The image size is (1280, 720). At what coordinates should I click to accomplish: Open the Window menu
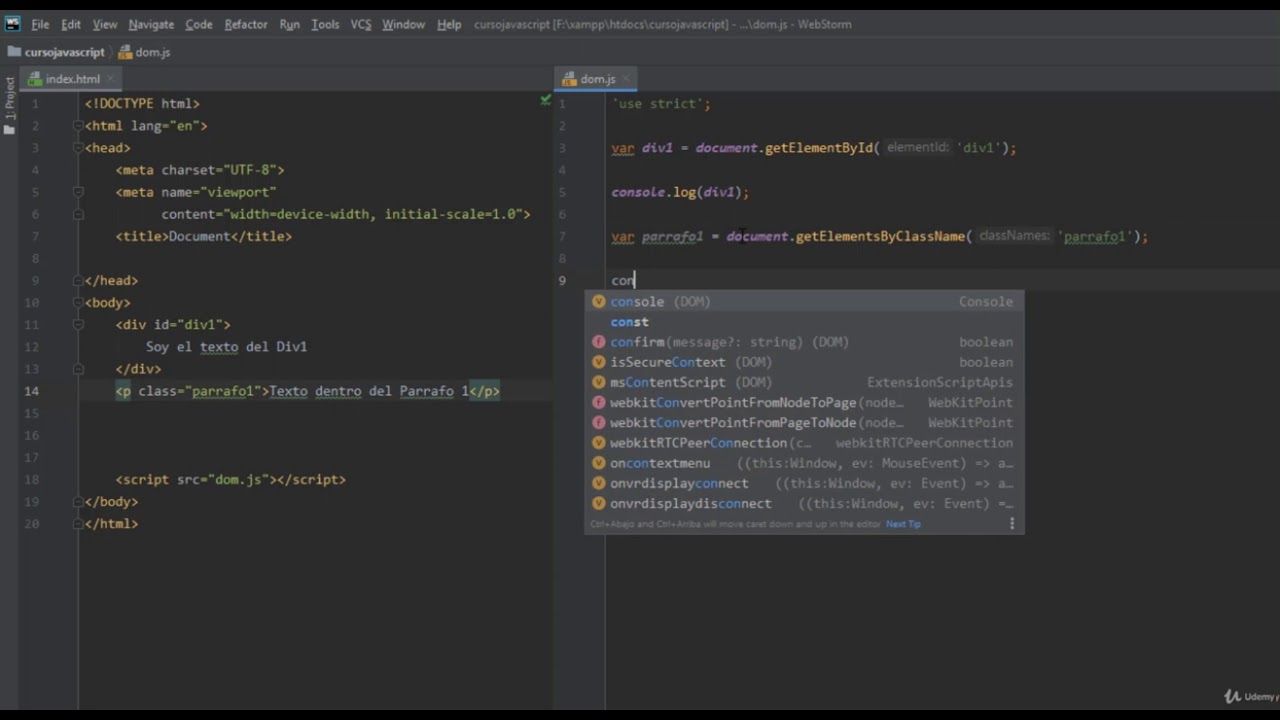click(x=403, y=24)
